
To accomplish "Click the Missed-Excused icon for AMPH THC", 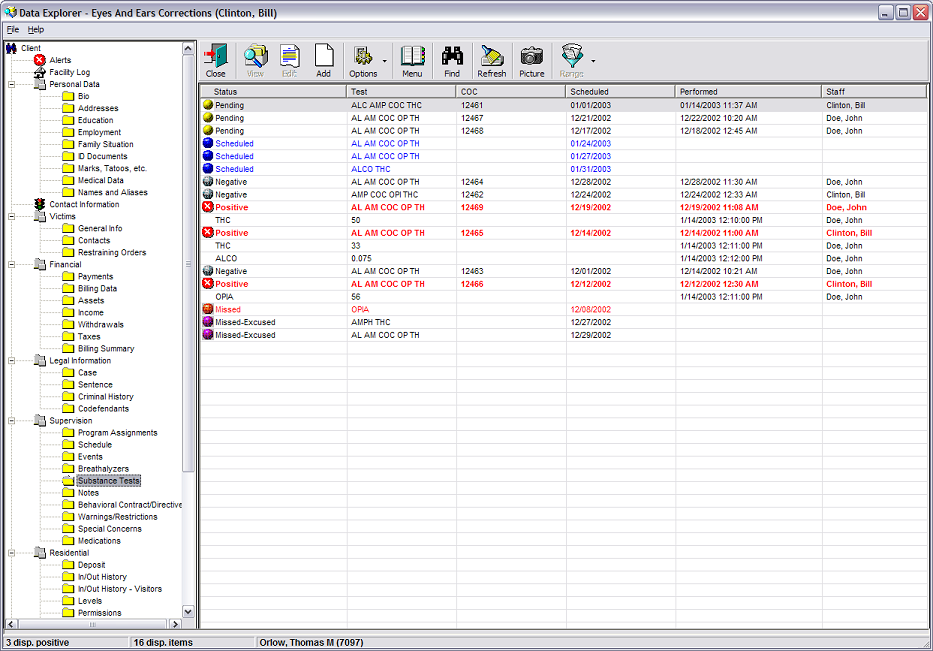I will pos(208,322).
